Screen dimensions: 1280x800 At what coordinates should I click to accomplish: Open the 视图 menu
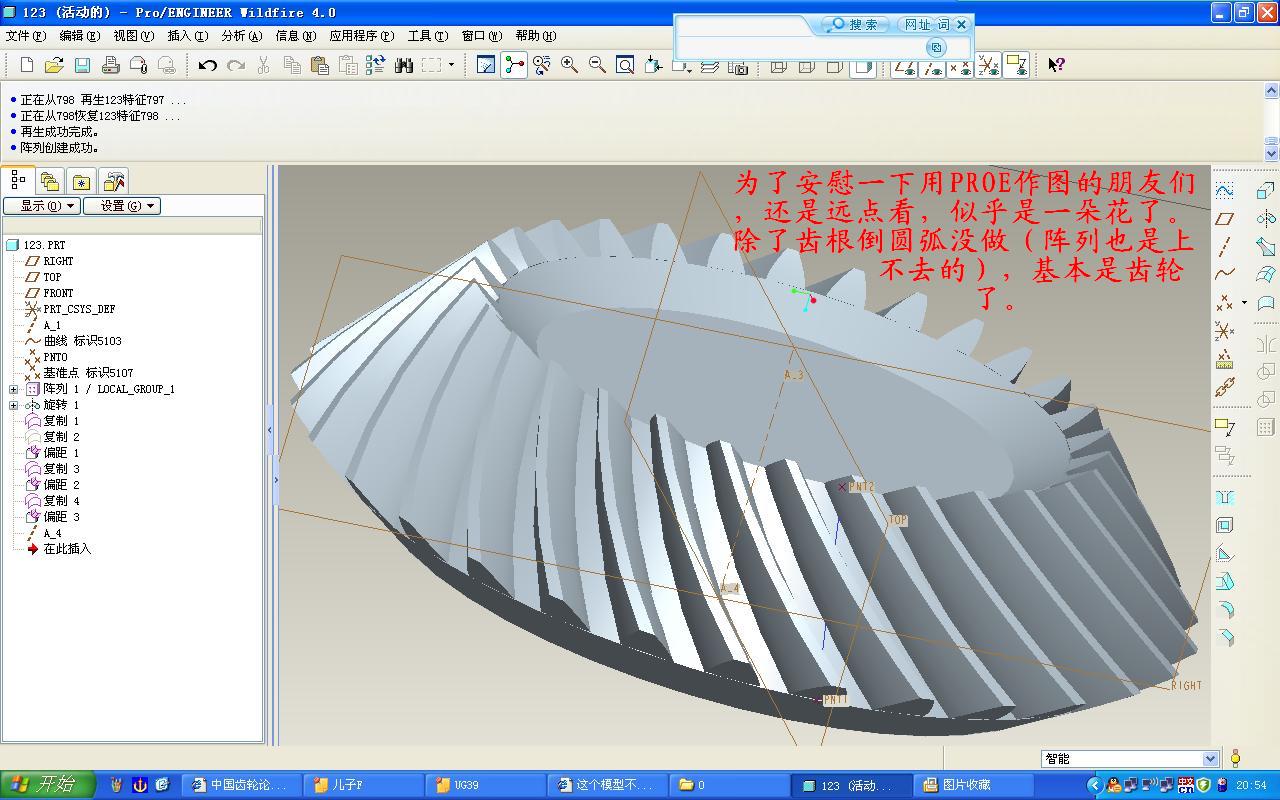click(x=134, y=36)
